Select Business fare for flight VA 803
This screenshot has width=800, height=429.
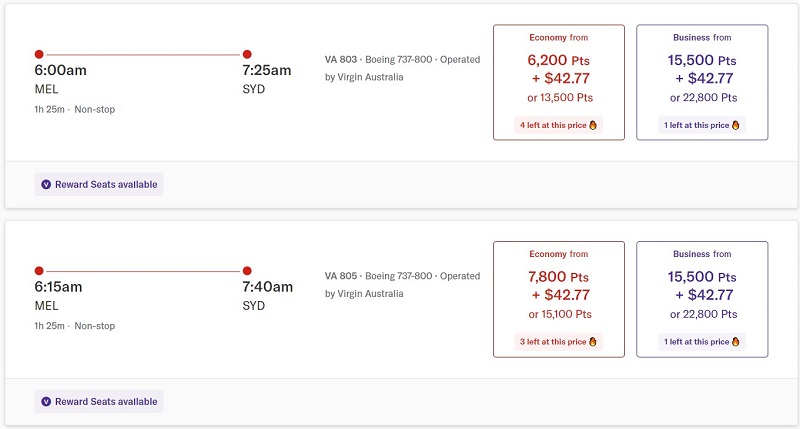(x=702, y=82)
